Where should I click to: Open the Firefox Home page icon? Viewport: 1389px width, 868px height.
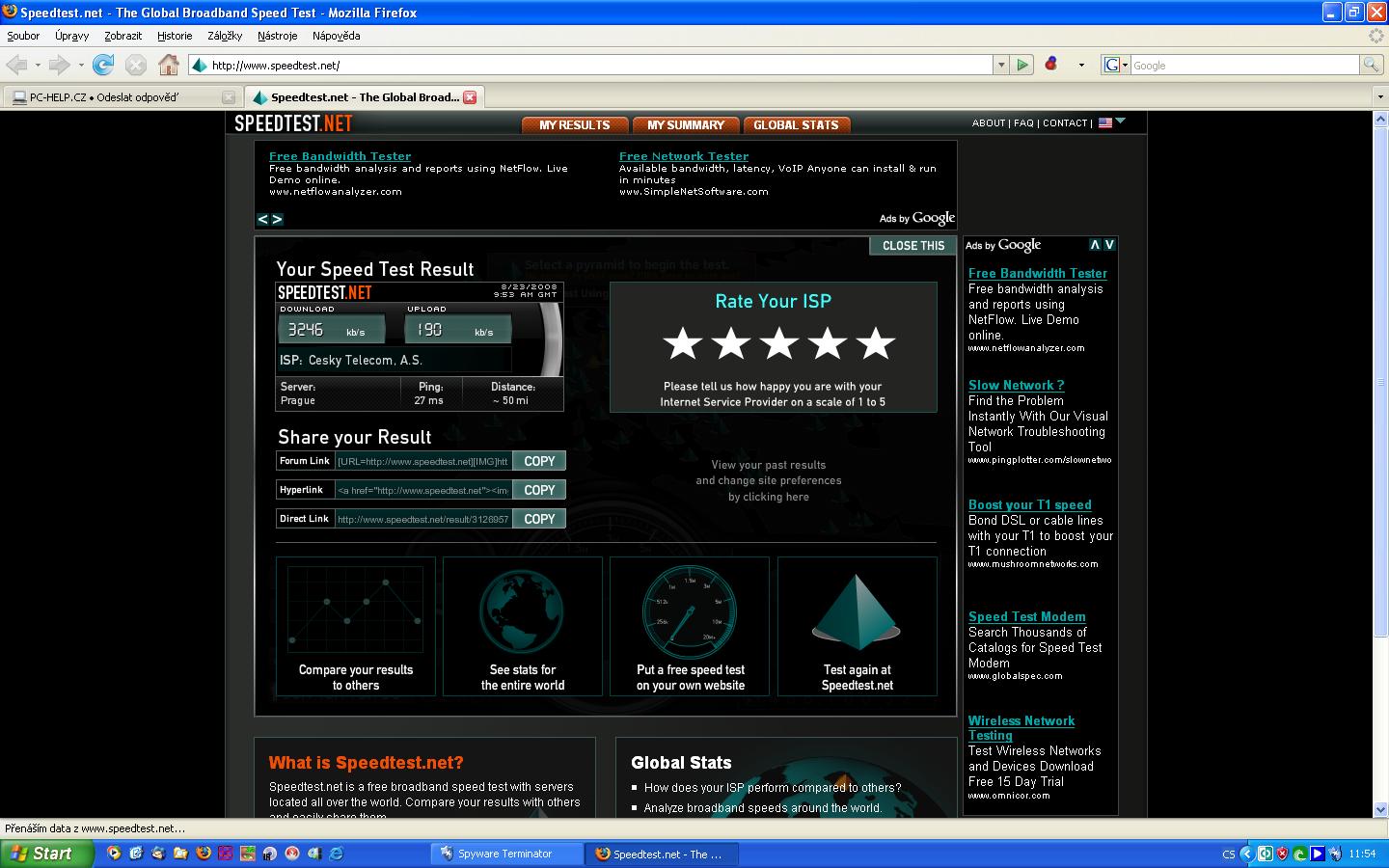tap(169, 65)
